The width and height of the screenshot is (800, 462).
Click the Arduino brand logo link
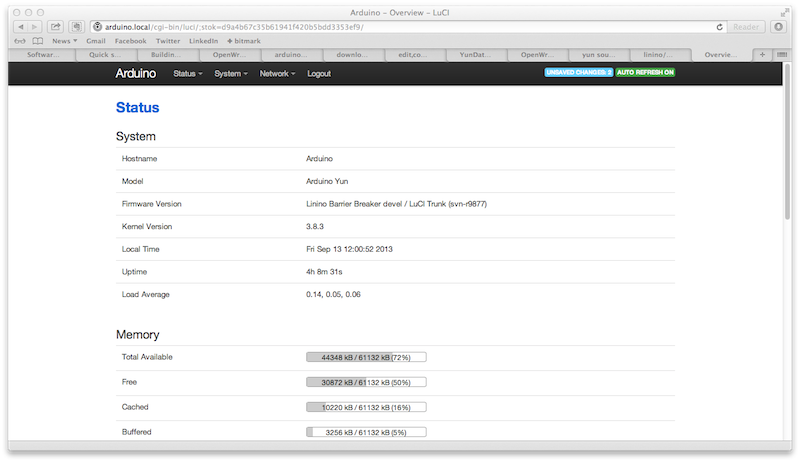(x=136, y=73)
